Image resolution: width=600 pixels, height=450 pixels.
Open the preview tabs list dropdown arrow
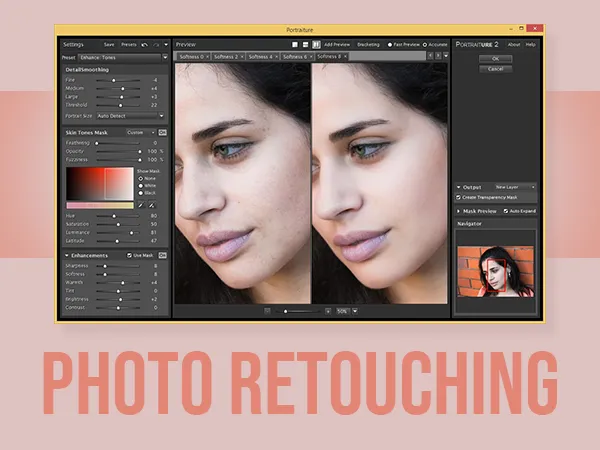point(446,56)
